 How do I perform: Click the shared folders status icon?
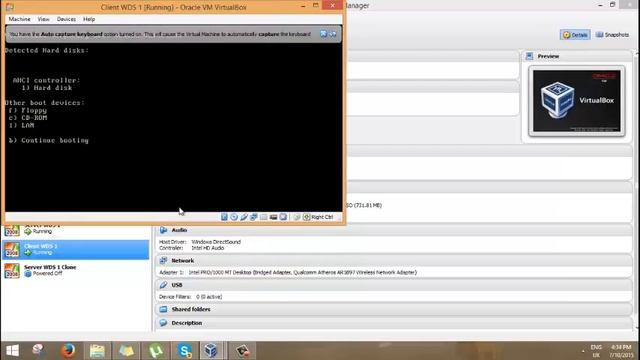click(x=263, y=217)
